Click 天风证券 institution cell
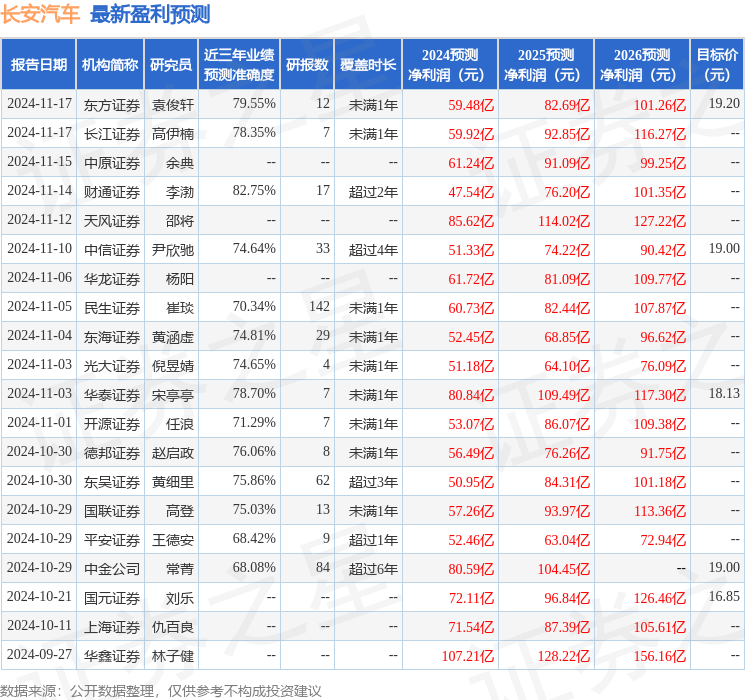Screen dimensions: 745x700 click(112, 221)
